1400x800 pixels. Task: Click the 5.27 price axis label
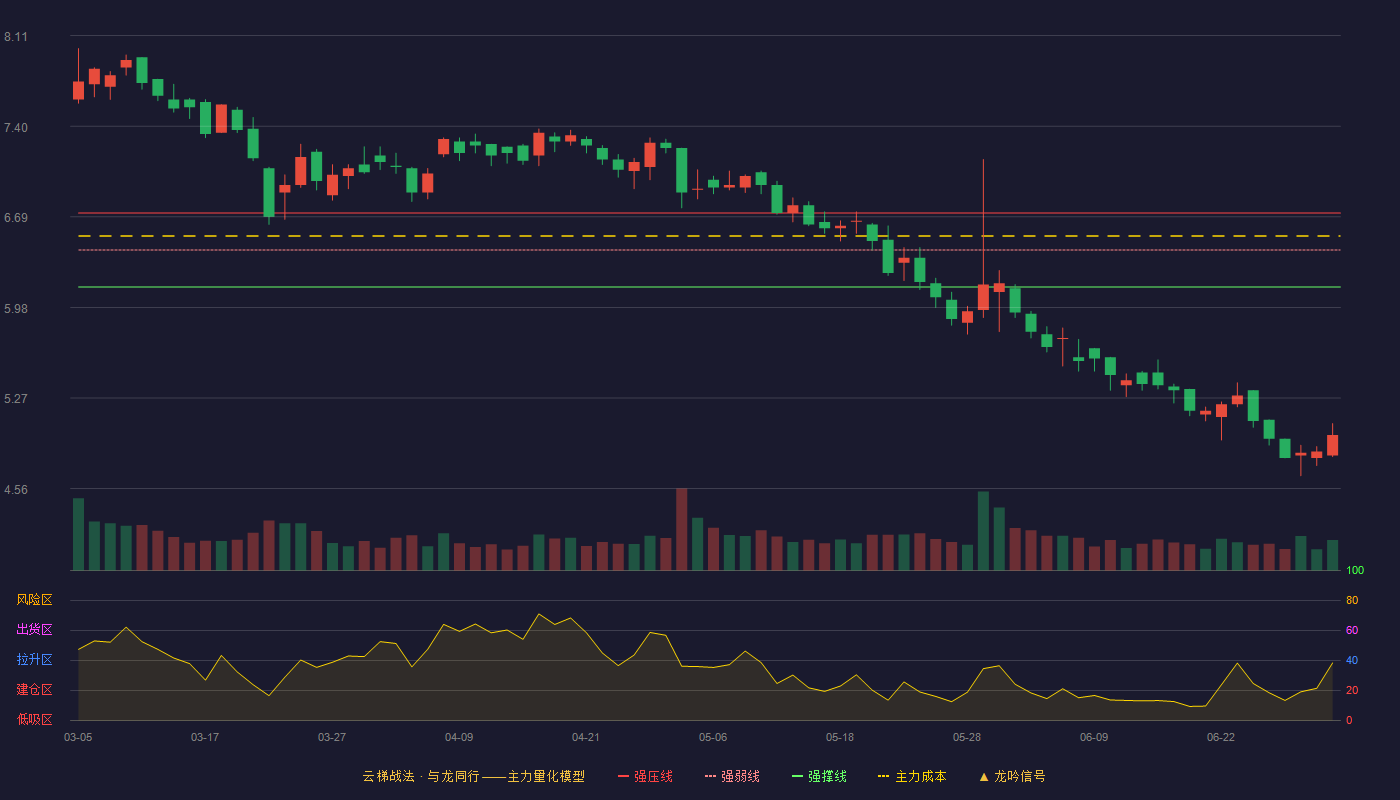[16, 399]
